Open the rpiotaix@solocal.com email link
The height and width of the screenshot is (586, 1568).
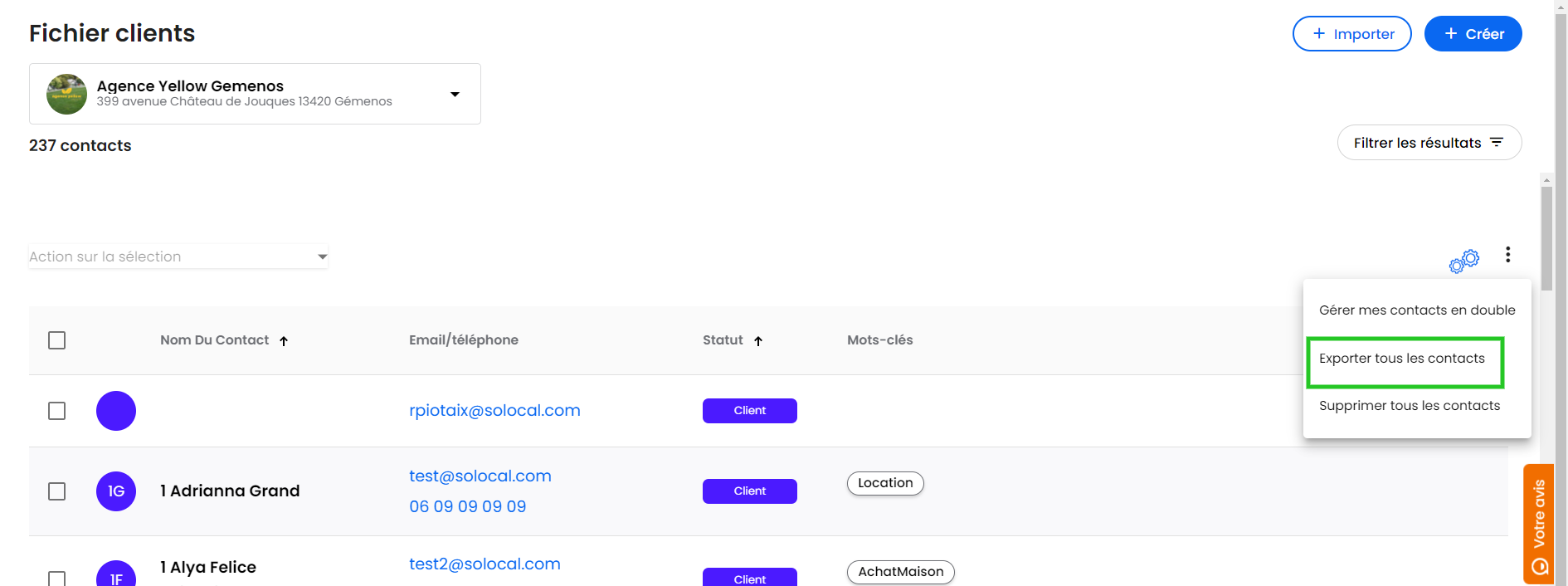[x=494, y=411]
